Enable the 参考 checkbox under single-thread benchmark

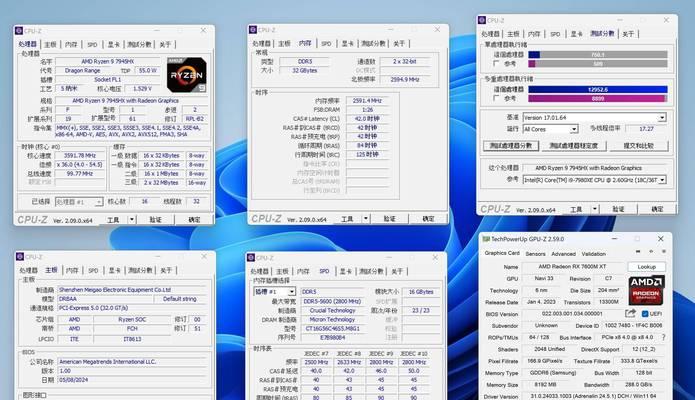496,64
